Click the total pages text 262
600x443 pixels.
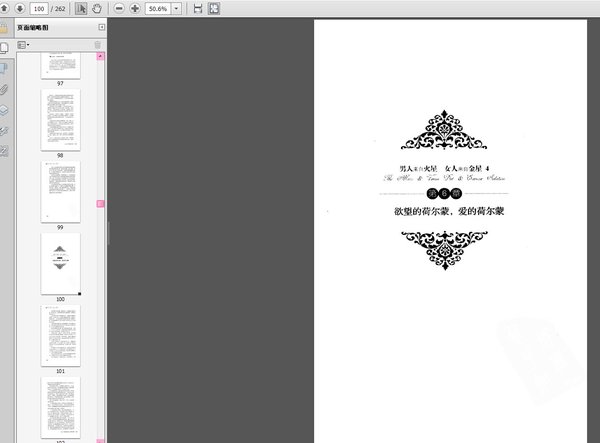click(60, 8)
